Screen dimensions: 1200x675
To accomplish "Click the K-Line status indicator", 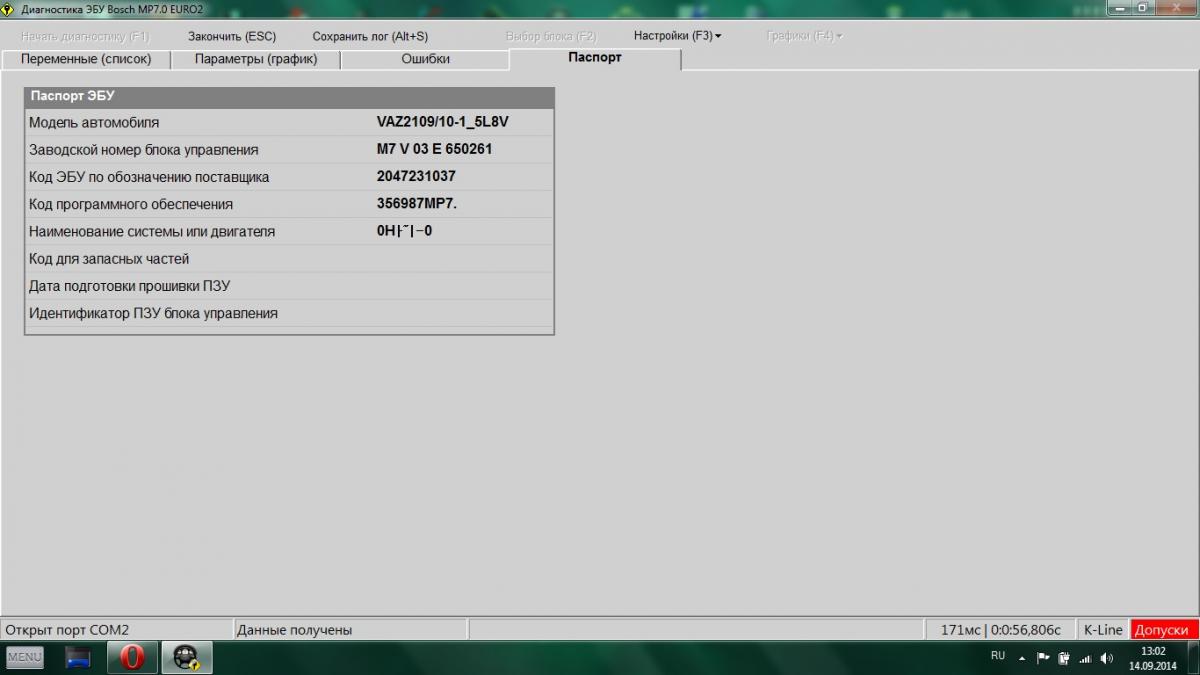I will pos(1103,630).
